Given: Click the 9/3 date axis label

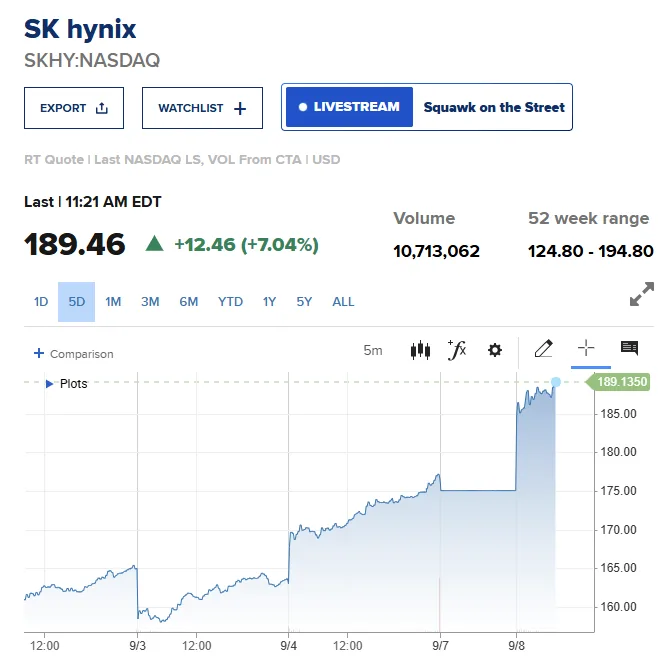Looking at the screenshot, I should [x=137, y=646].
